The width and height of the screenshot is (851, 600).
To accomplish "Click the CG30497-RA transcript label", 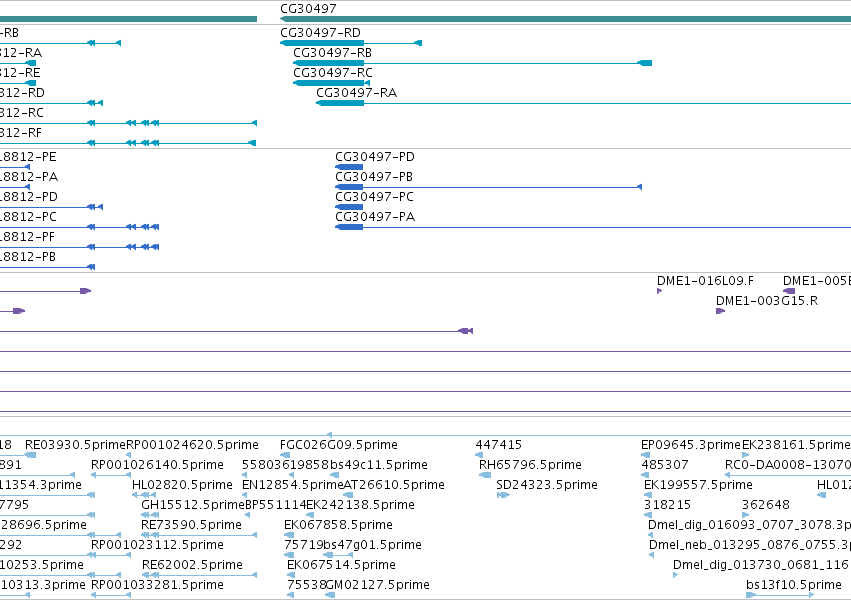I will point(357,93).
